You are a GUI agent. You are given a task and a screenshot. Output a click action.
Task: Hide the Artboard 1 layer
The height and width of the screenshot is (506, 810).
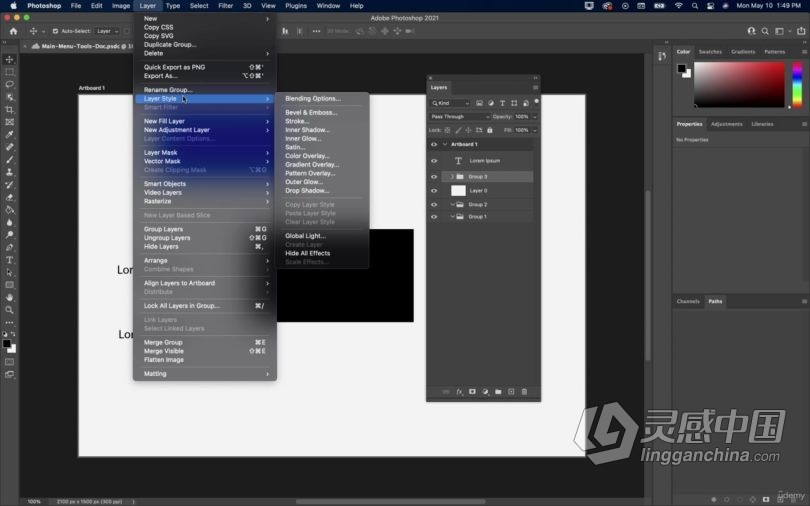click(434, 145)
